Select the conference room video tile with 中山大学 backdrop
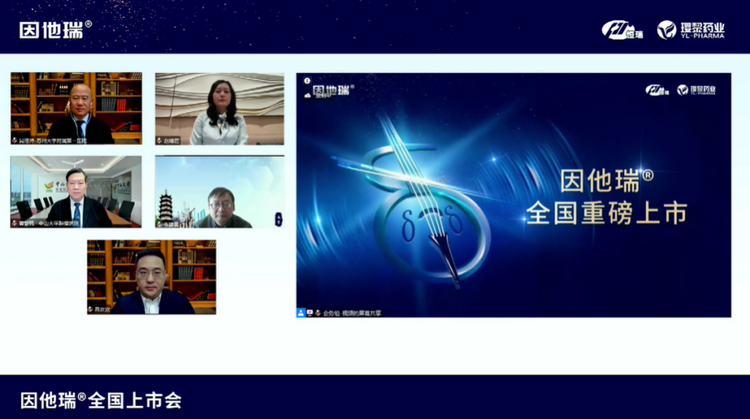Screen dimensions: 750x419 point(76,192)
